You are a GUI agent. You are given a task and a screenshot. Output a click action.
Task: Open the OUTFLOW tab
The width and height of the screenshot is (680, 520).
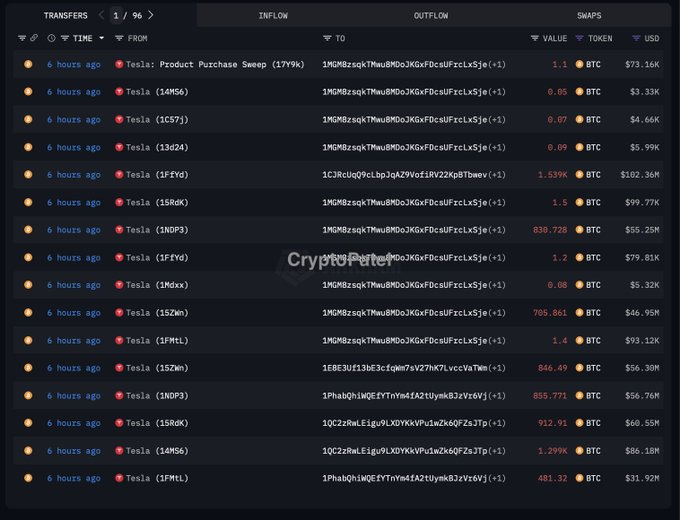point(431,16)
